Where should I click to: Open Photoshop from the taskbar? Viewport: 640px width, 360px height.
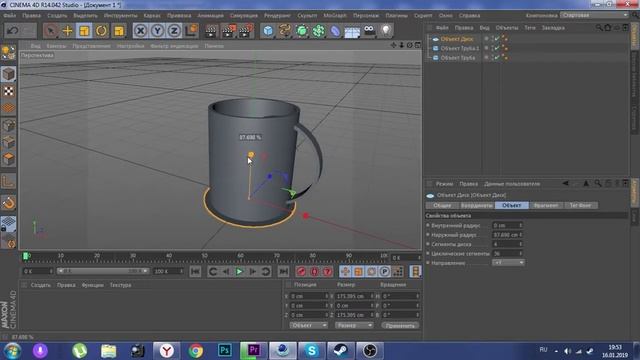tap(224, 350)
